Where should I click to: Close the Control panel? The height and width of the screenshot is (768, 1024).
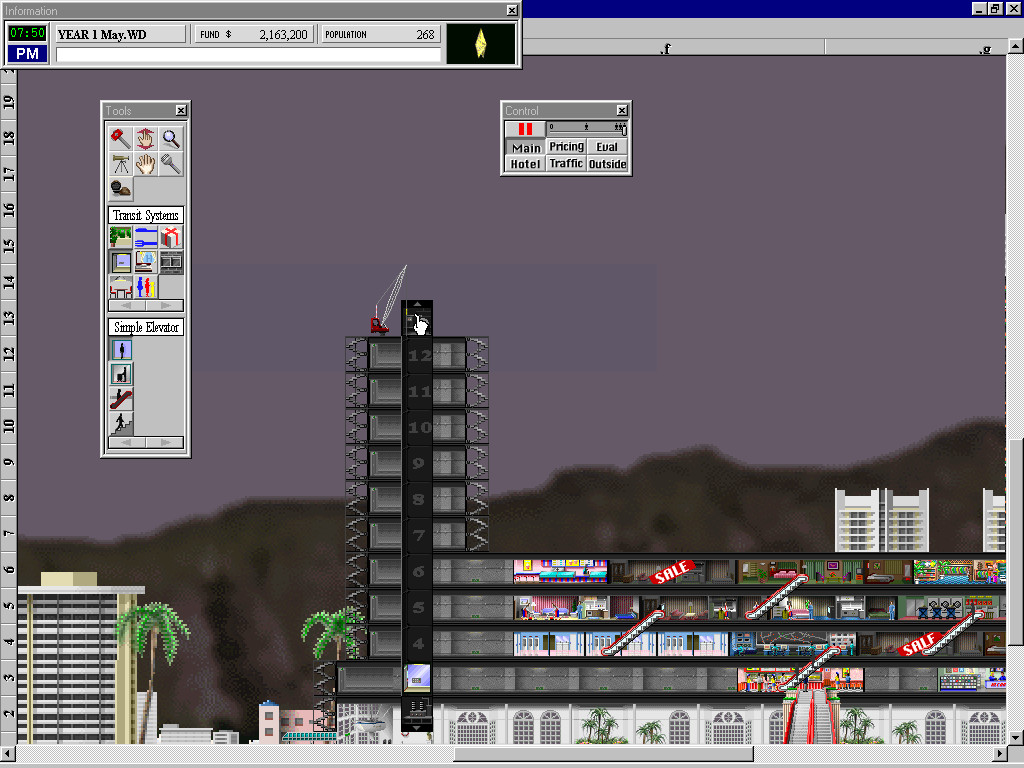(622, 110)
